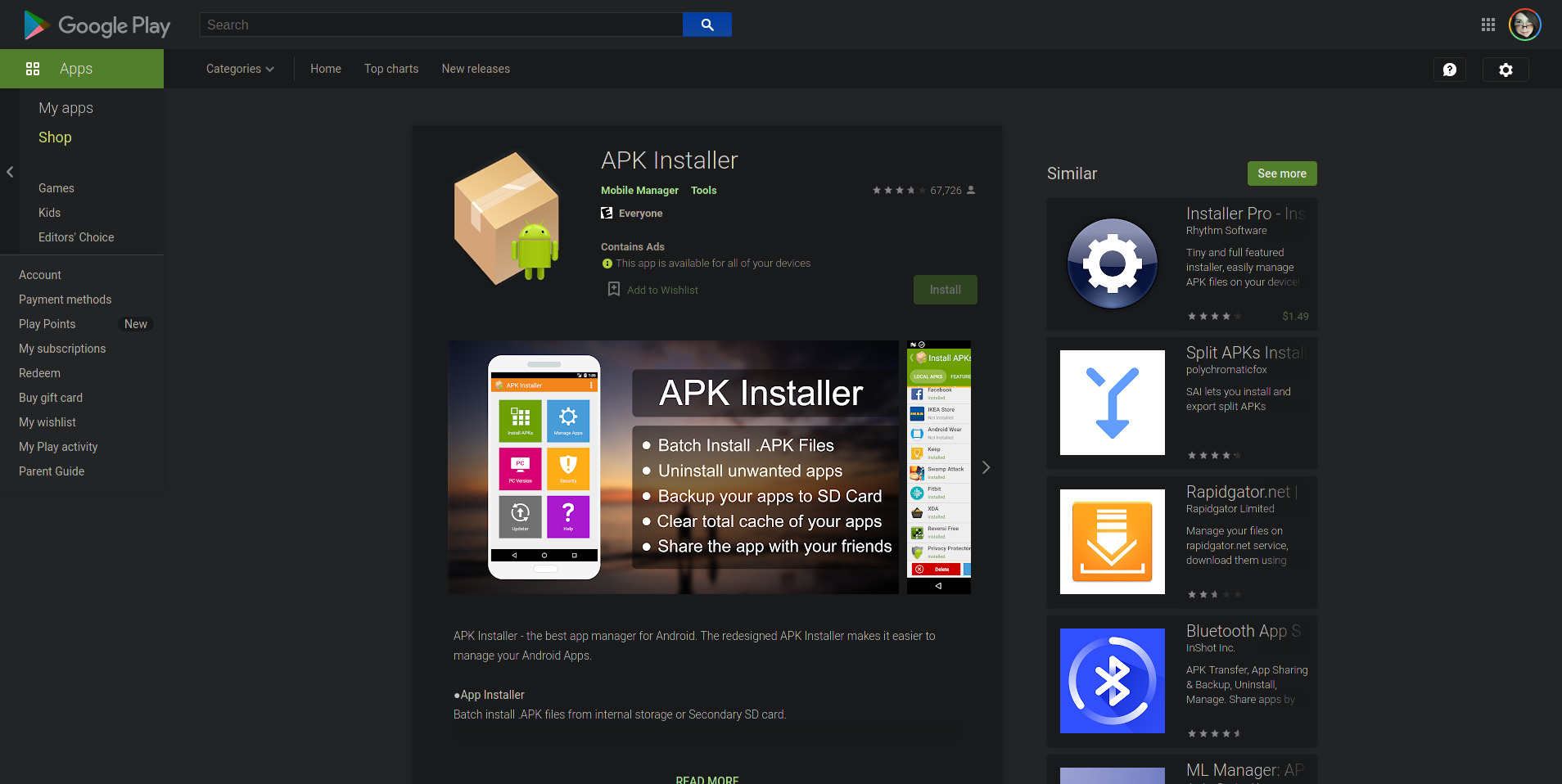
Task: Open the Google apps grid
Action: pyautogui.click(x=1488, y=25)
